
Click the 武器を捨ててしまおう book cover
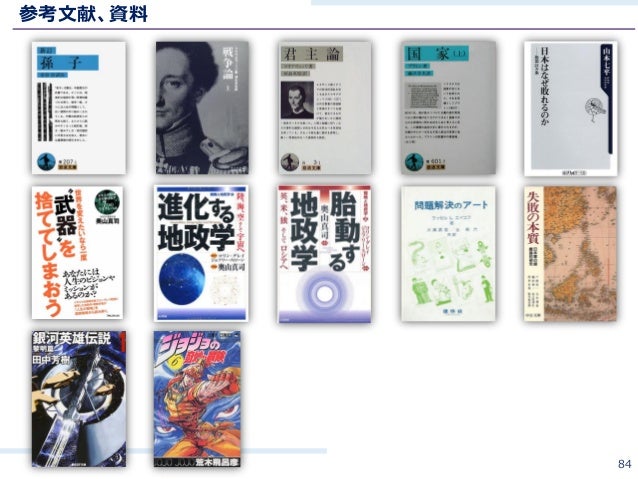click(x=78, y=253)
